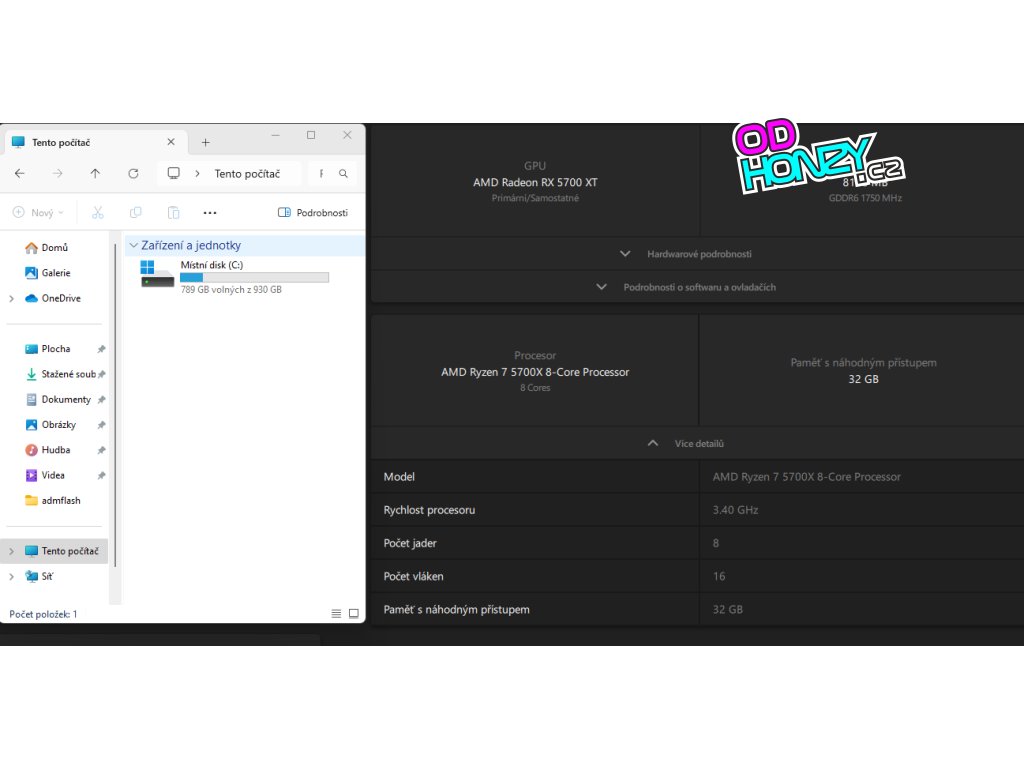Switch to large thumbnails view icon

pyautogui.click(x=354, y=613)
